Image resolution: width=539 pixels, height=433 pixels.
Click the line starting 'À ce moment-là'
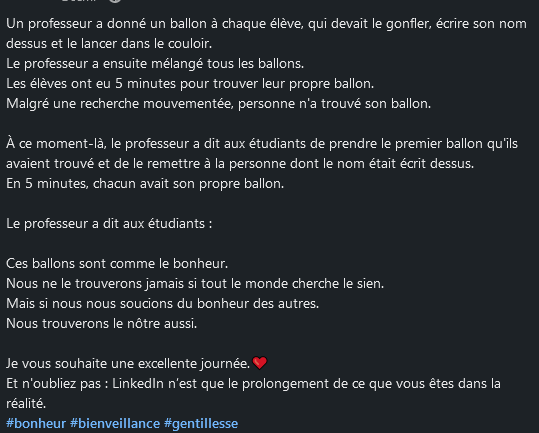pos(262,144)
